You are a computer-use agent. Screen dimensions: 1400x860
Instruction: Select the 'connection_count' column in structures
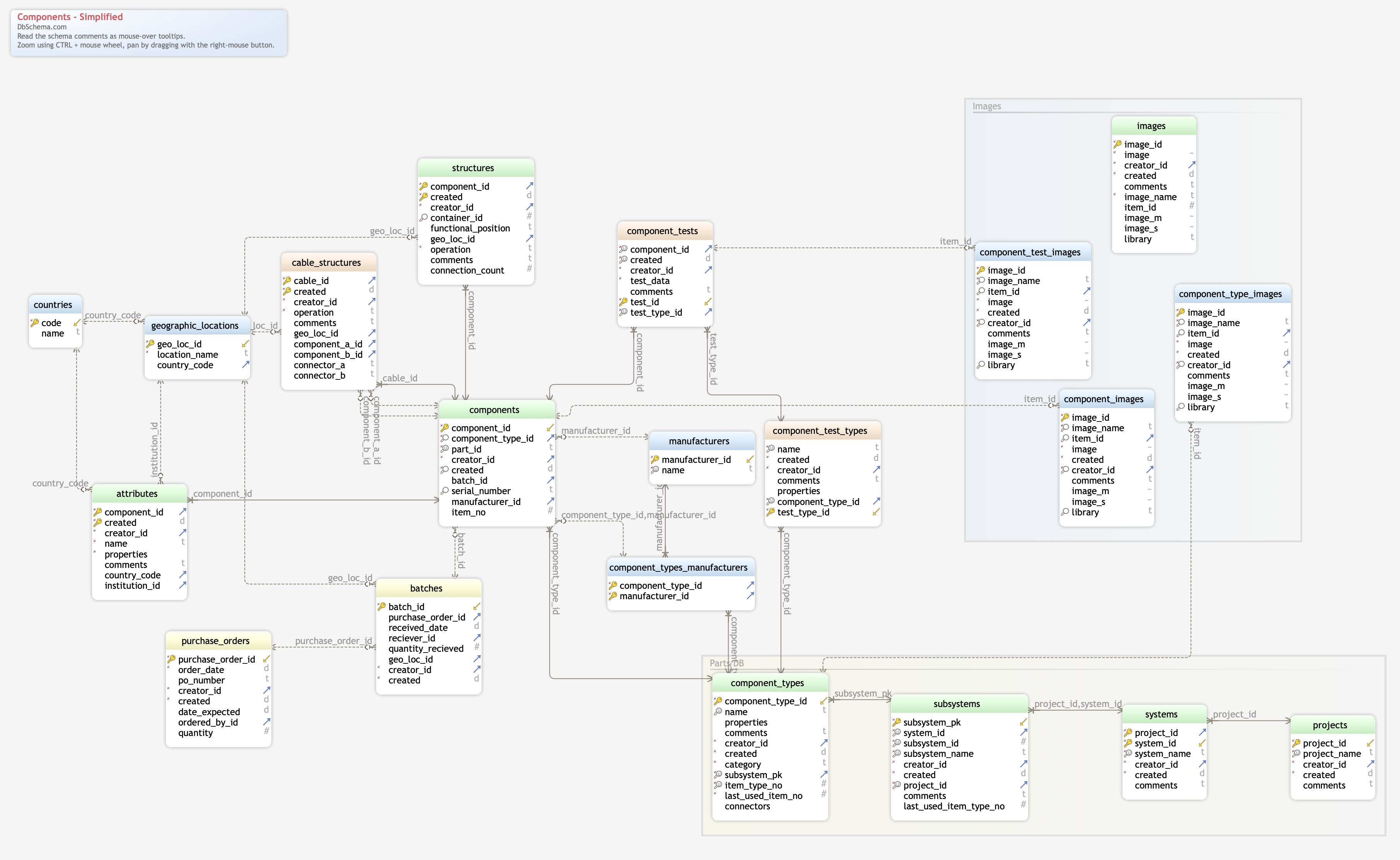pos(467,270)
